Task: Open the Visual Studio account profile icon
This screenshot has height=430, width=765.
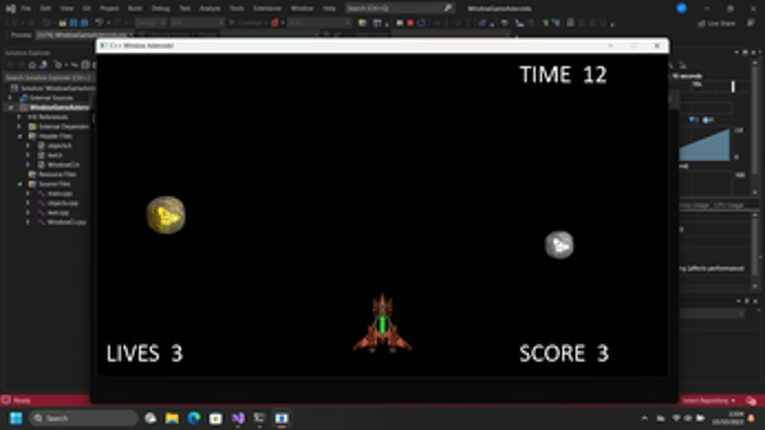Action: 682,8
